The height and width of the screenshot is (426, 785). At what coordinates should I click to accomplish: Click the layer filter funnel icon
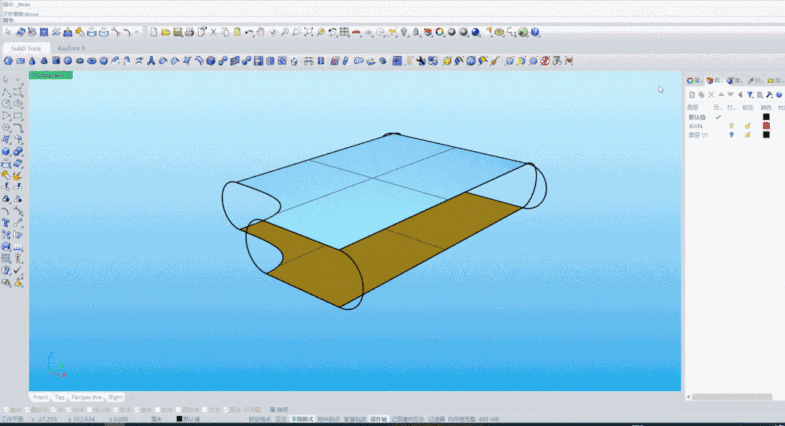click(748, 95)
